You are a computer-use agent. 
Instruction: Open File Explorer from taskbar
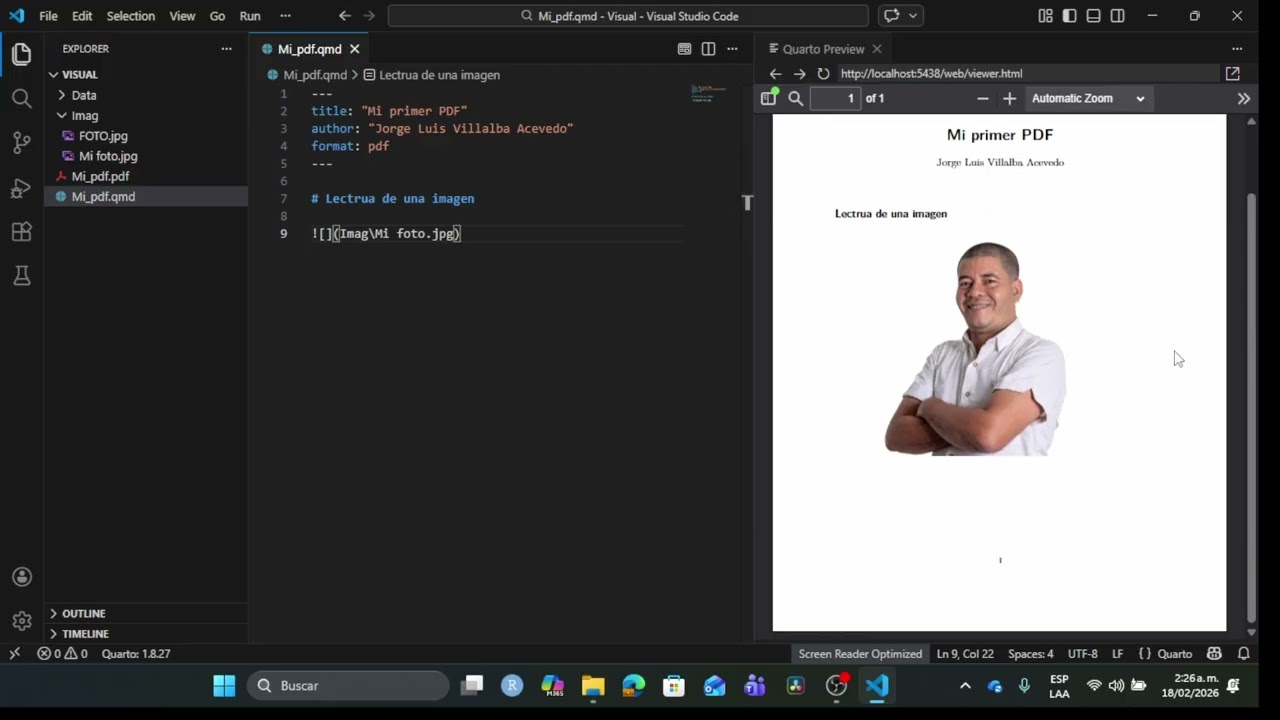pyautogui.click(x=593, y=686)
